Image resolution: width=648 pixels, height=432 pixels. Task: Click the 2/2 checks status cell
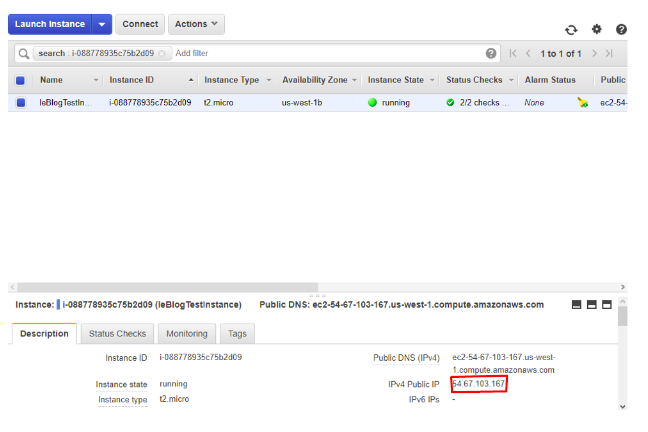(x=477, y=103)
